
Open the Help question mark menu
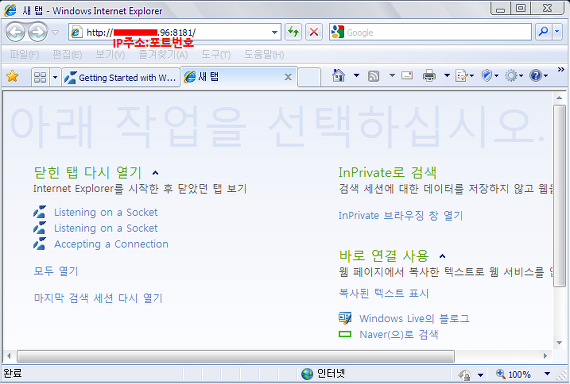(538, 76)
